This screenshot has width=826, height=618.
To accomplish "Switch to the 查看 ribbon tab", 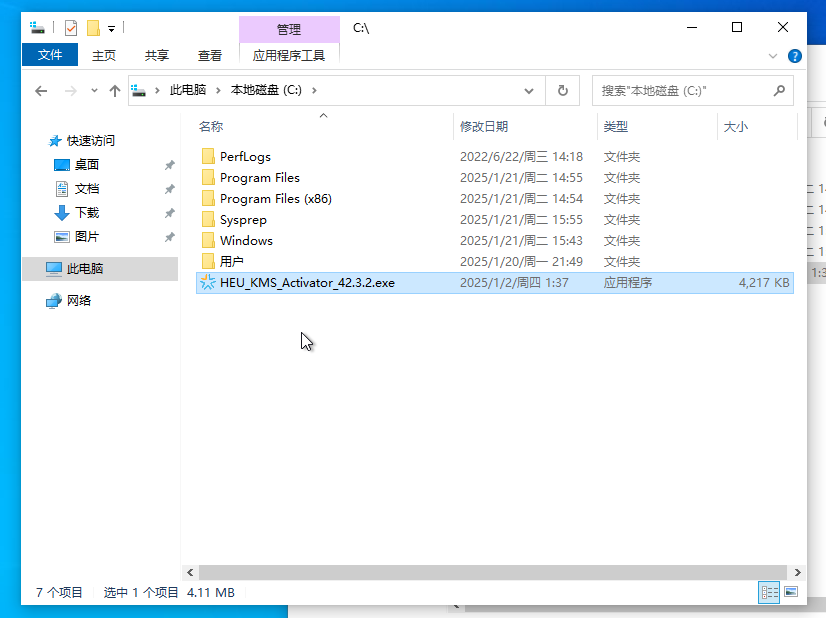I will pos(210,56).
